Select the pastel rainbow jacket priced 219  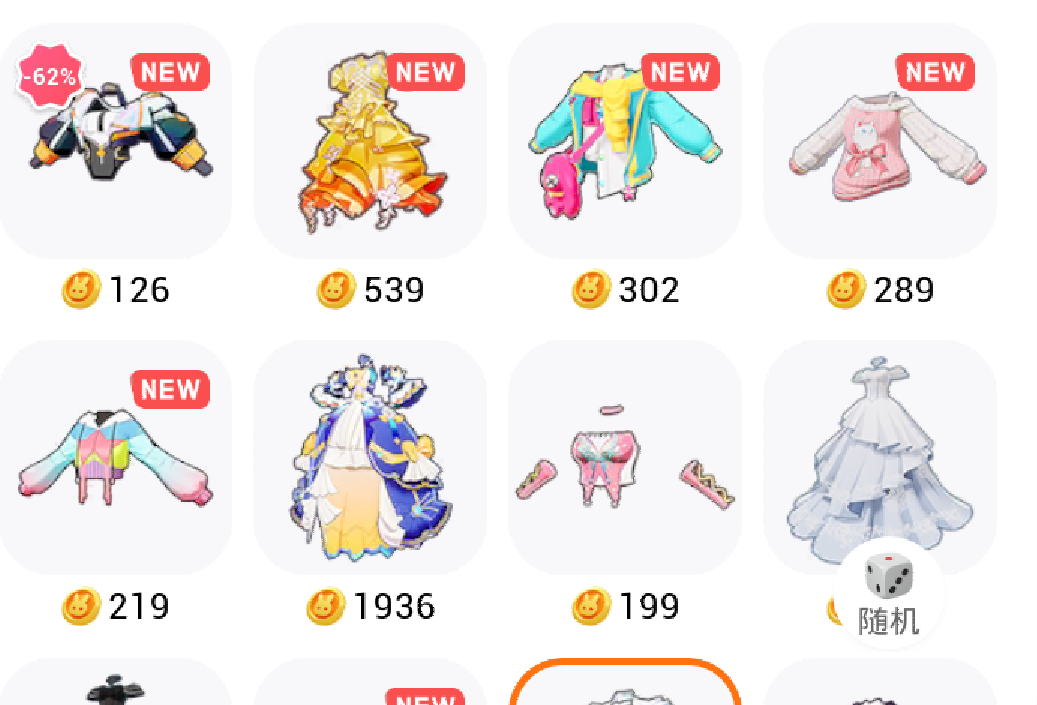click(116, 458)
